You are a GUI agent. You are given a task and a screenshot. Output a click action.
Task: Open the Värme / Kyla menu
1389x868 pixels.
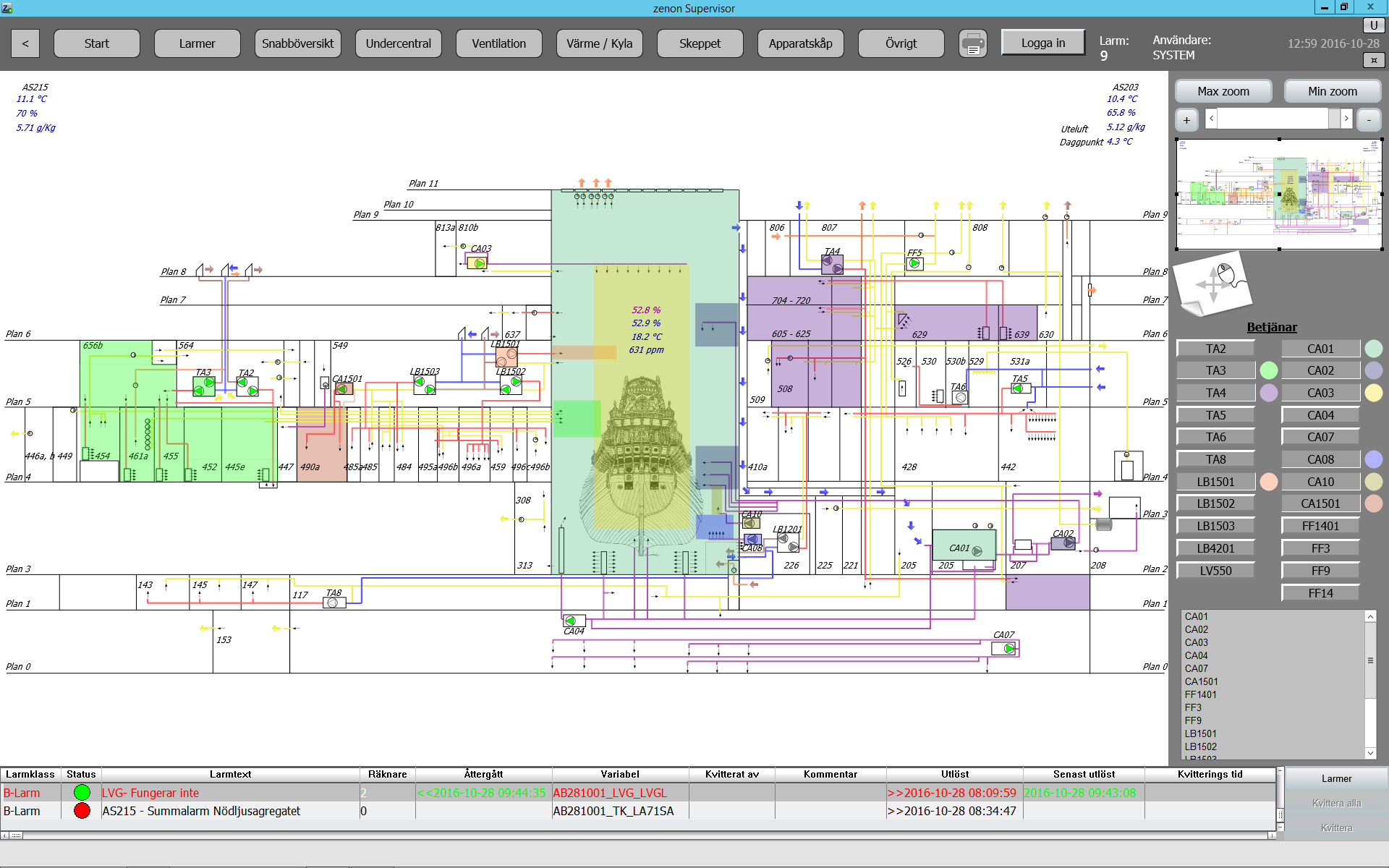(x=599, y=43)
